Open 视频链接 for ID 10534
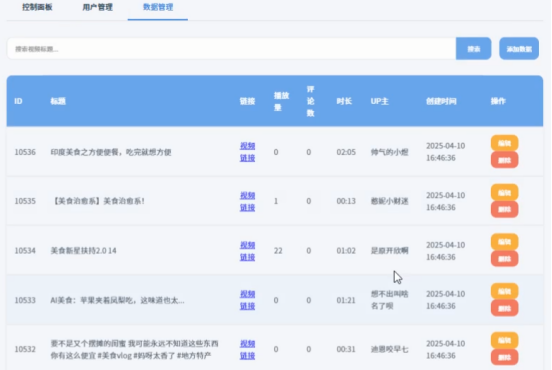The width and height of the screenshot is (552, 370). [247, 251]
